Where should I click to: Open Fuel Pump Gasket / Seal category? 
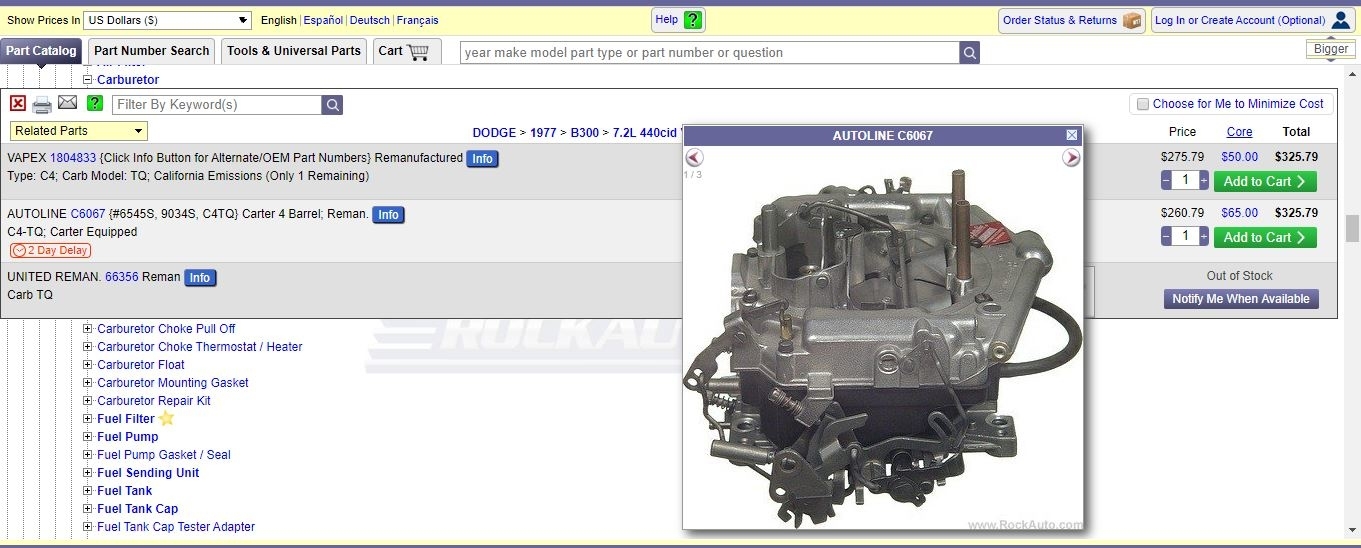coord(164,455)
